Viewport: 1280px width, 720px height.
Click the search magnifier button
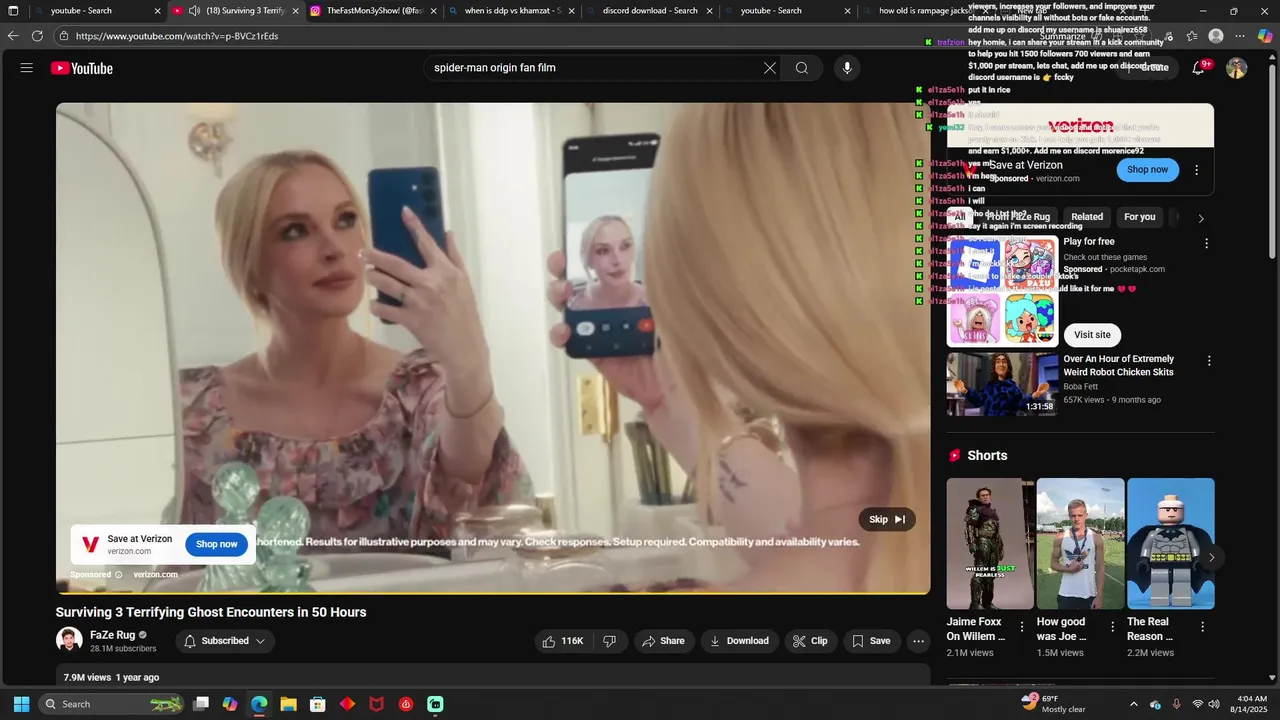(x=802, y=68)
